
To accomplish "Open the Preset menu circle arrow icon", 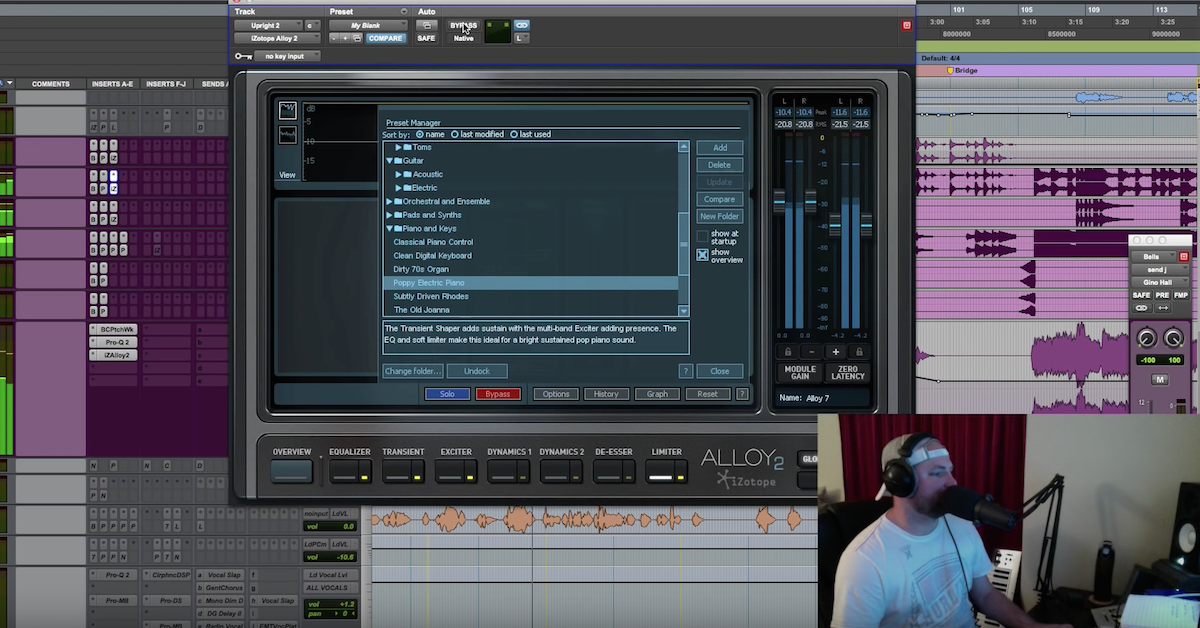I will tap(404, 12).
